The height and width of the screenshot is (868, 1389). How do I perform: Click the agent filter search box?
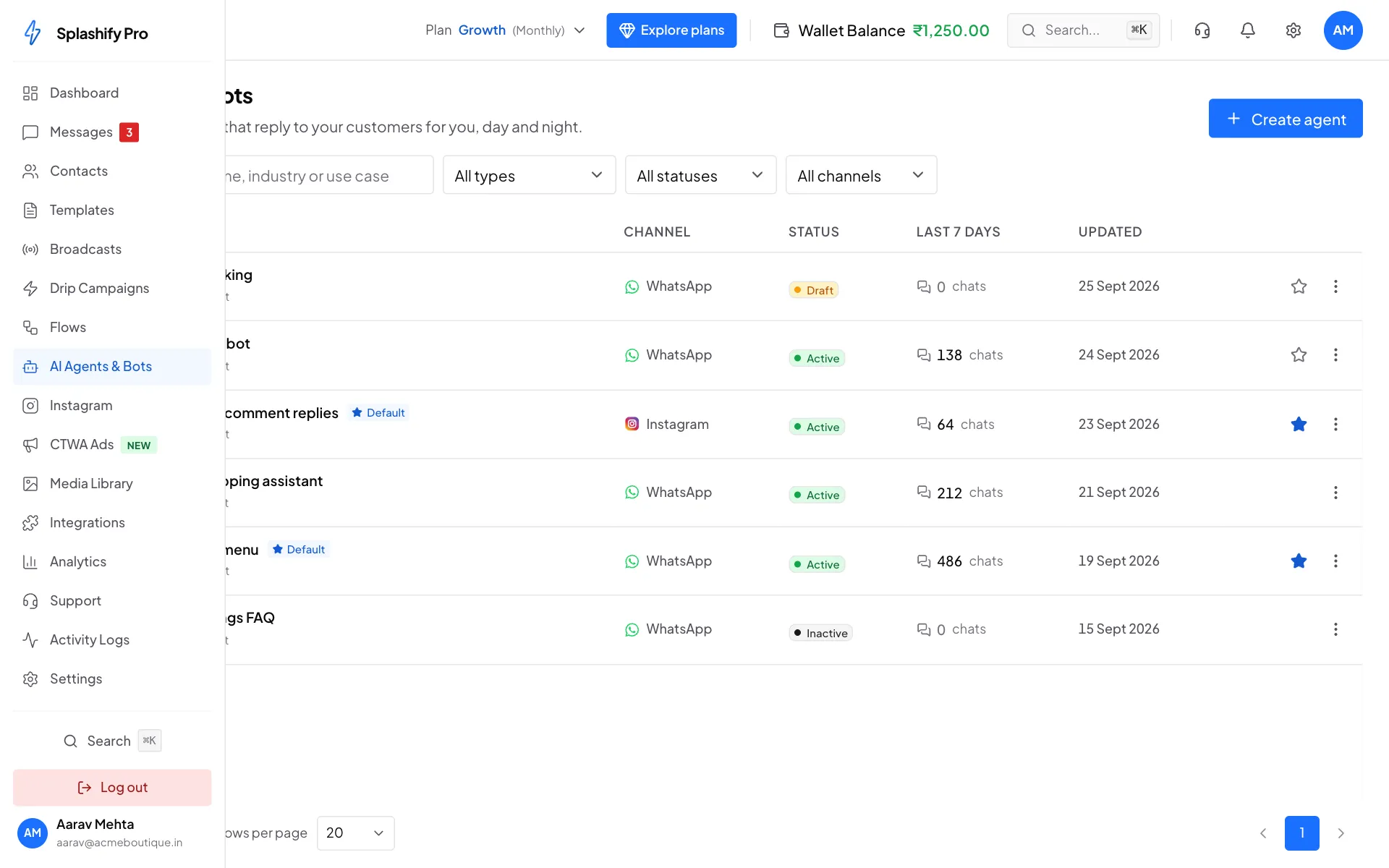coord(329,175)
